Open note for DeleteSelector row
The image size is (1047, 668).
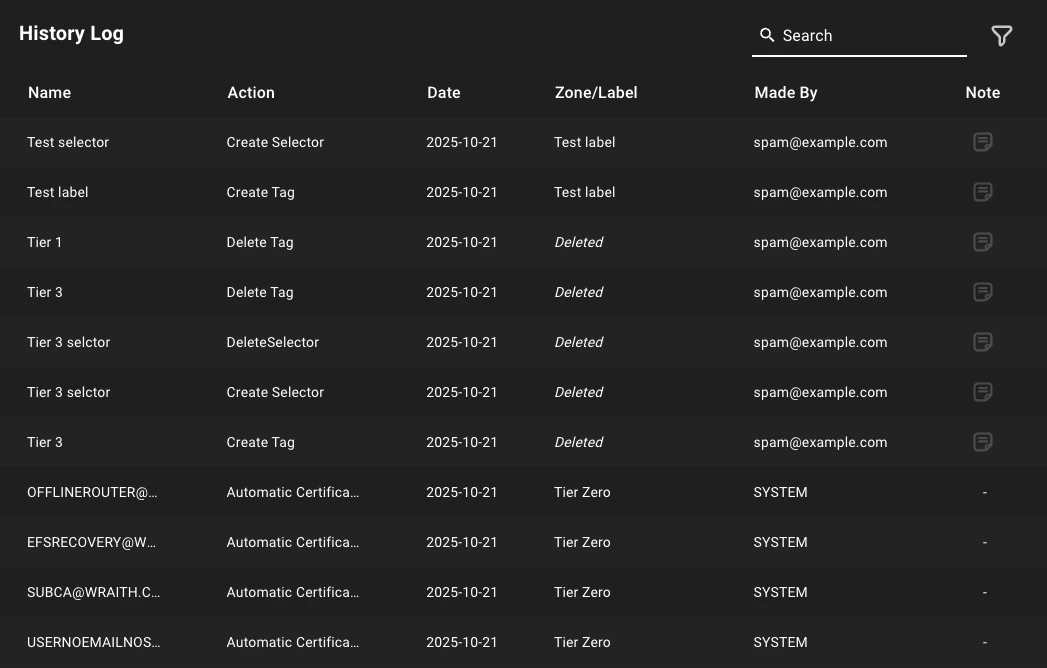coord(983,342)
